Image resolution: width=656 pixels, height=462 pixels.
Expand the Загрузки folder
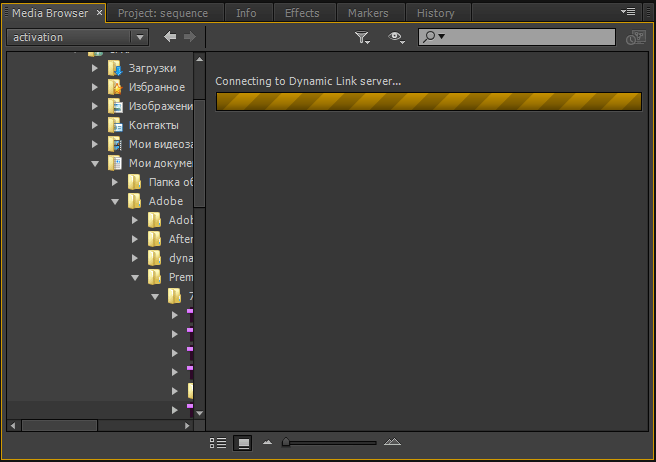pyautogui.click(x=95, y=68)
